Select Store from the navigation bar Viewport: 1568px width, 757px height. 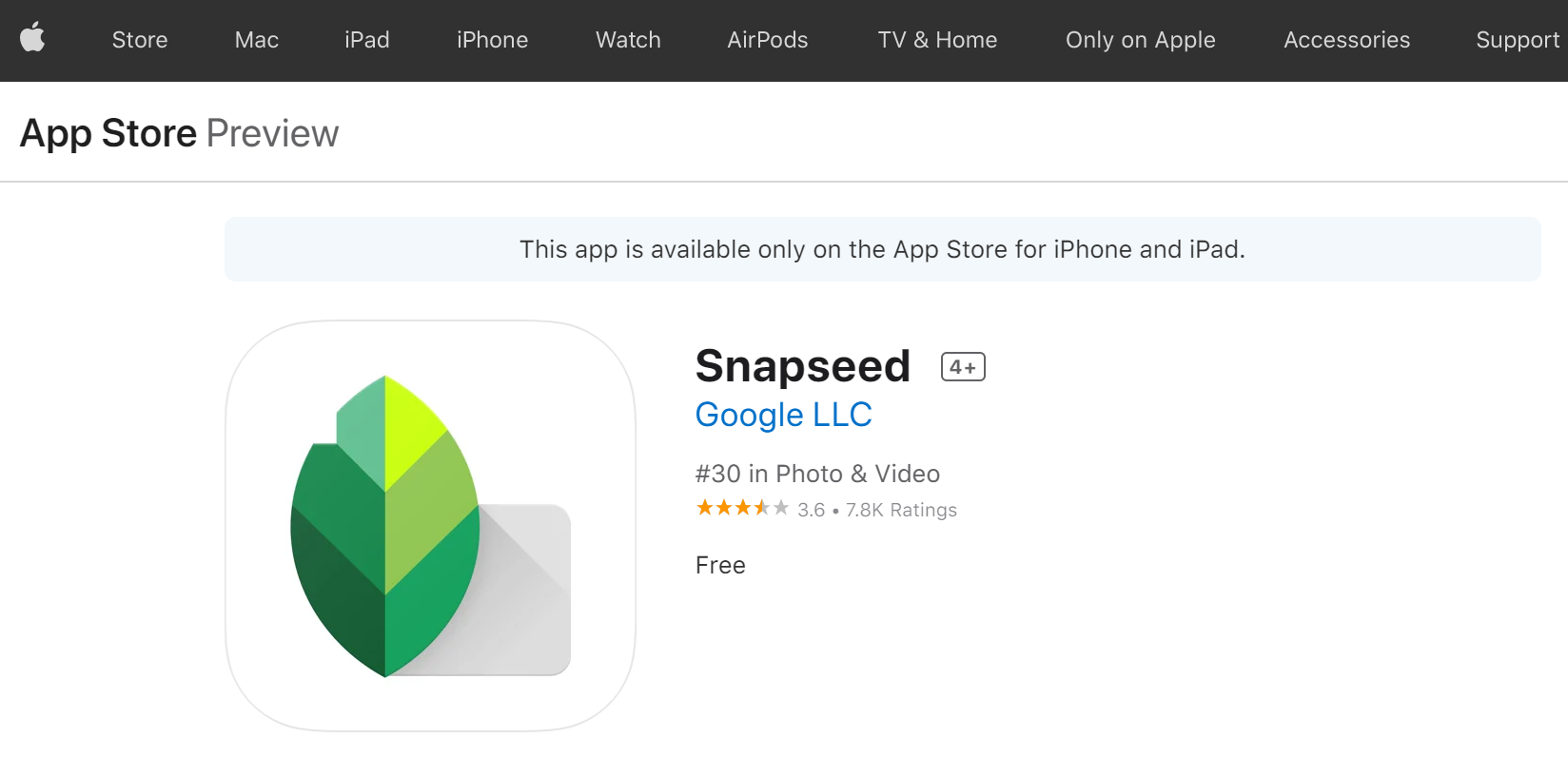(139, 40)
